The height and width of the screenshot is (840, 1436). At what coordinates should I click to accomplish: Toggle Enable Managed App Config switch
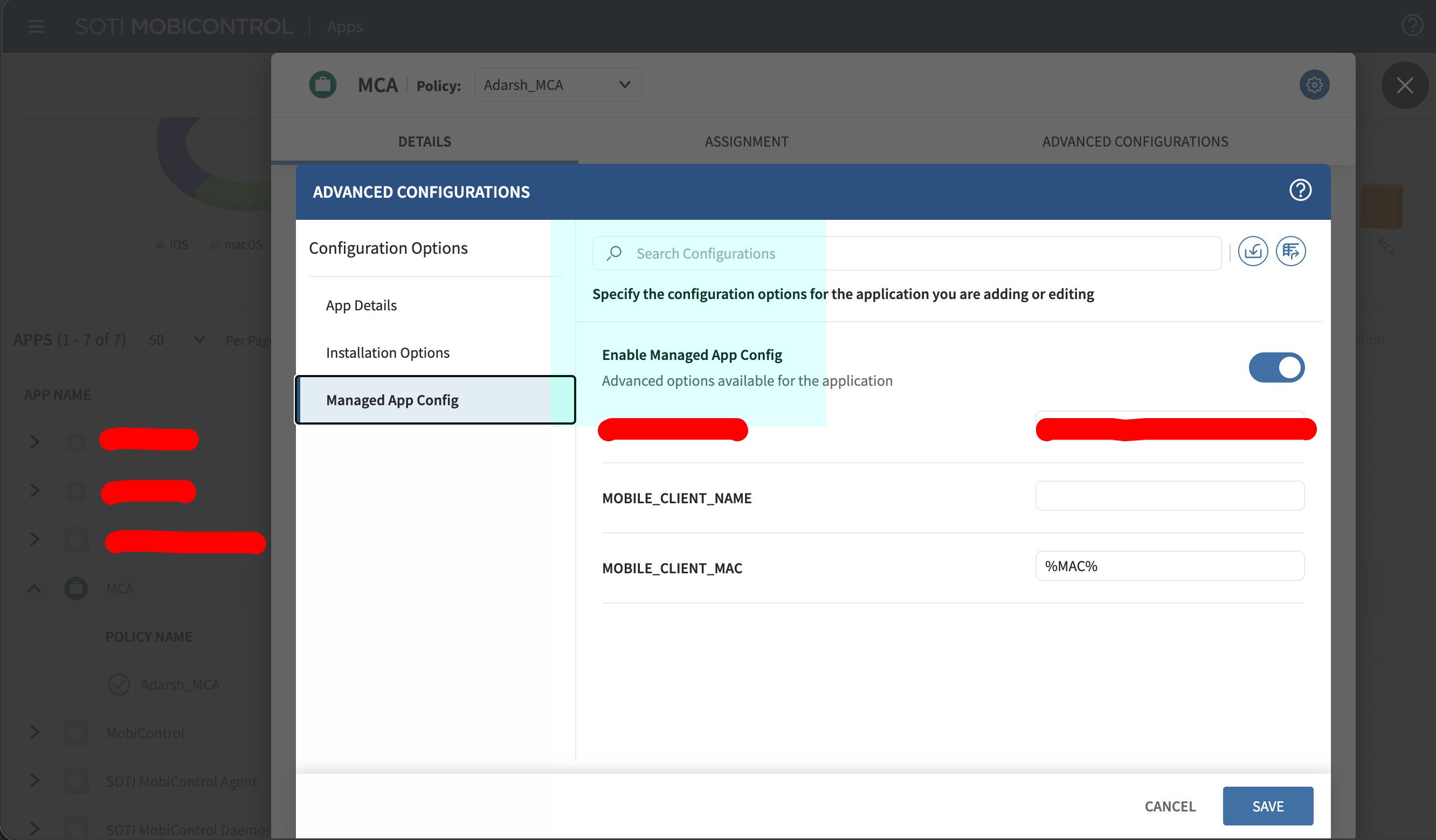(x=1276, y=367)
